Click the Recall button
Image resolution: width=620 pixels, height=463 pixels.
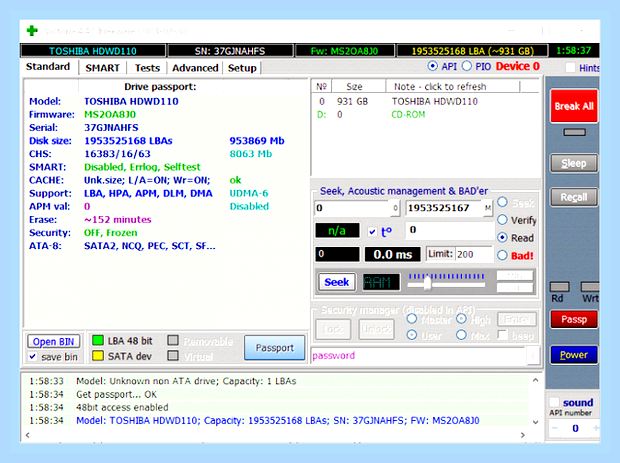(574, 197)
